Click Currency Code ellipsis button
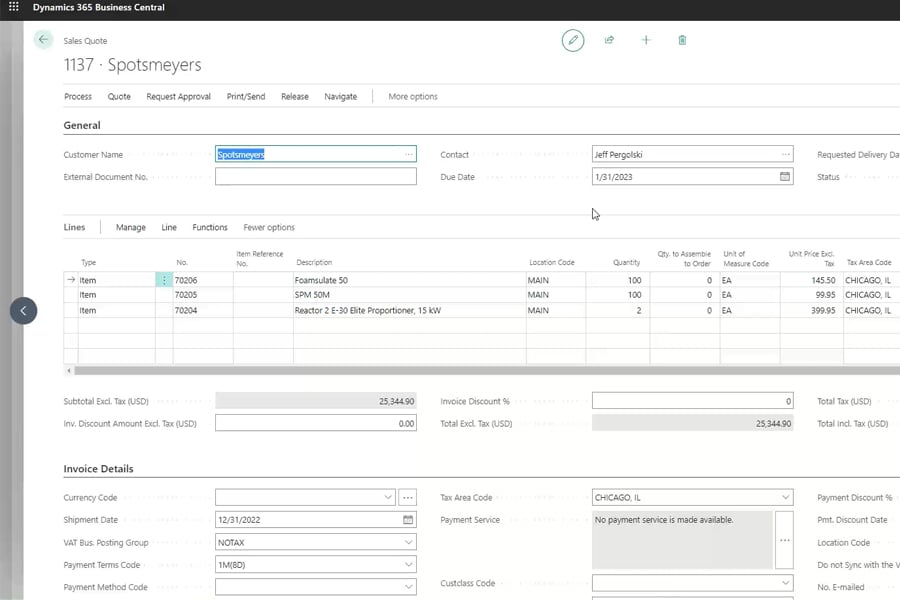This screenshot has width=900, height=600. point(408,497)
